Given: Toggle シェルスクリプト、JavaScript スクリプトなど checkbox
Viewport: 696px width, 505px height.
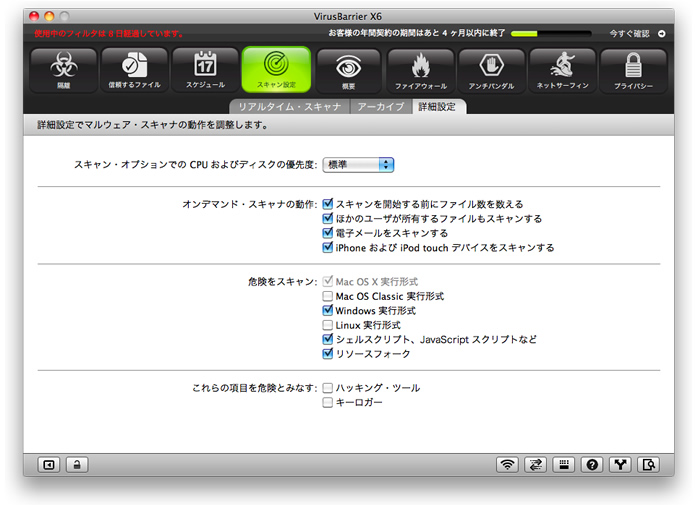Looking at the screenshot, I should [328, 339].
